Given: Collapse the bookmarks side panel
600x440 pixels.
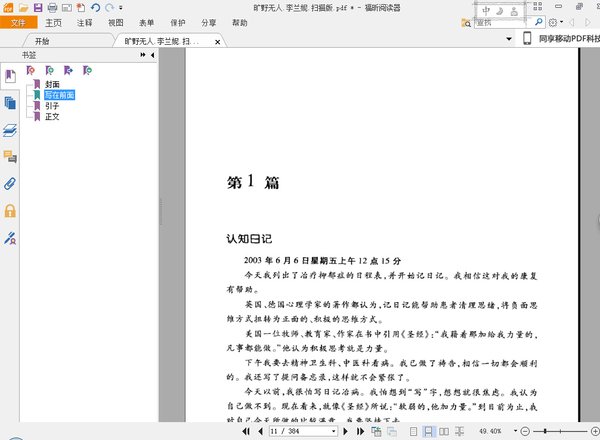Looking at the screenshot, I should coord(150,56).
